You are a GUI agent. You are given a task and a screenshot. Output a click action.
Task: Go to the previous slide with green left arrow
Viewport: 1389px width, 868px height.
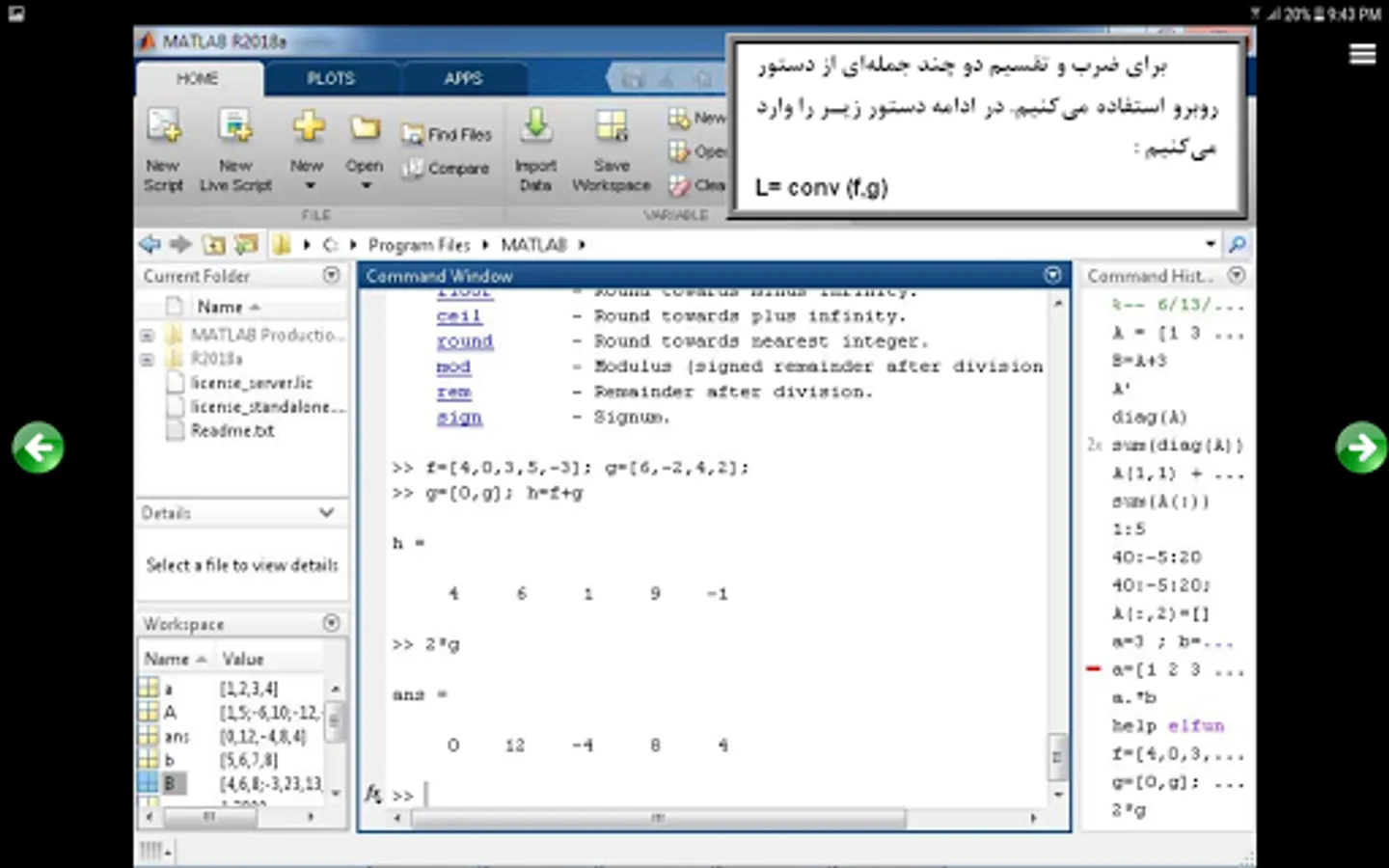click(x=39, y=448)
